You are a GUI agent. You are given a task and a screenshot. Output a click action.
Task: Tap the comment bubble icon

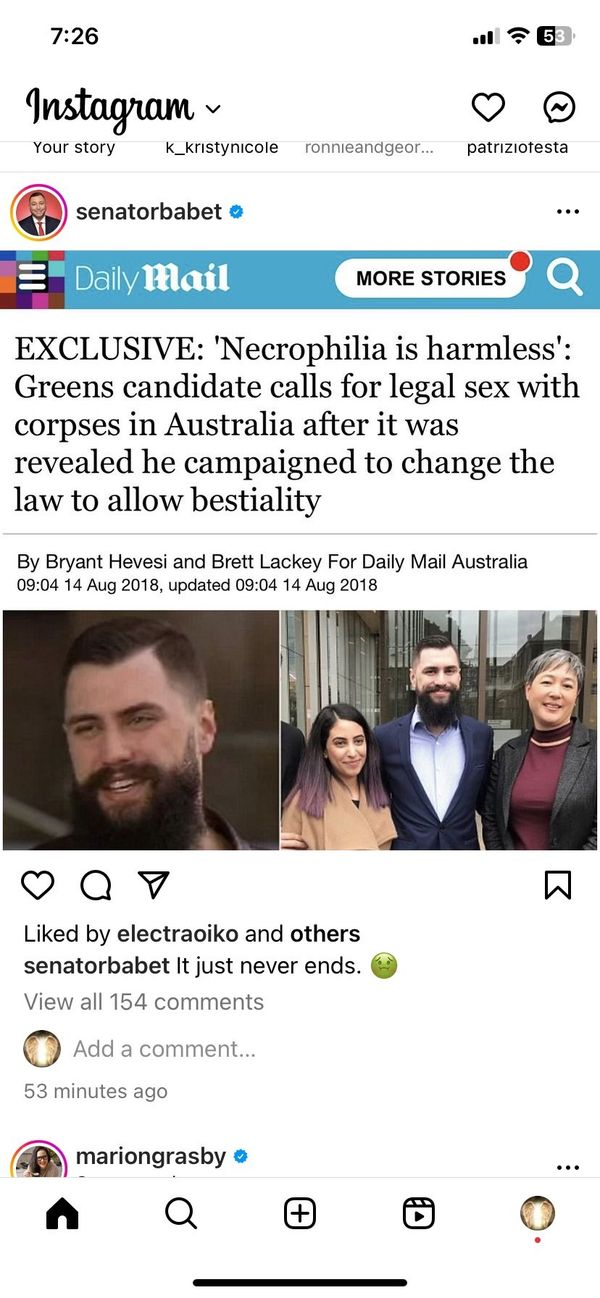(x=95, y=885)
